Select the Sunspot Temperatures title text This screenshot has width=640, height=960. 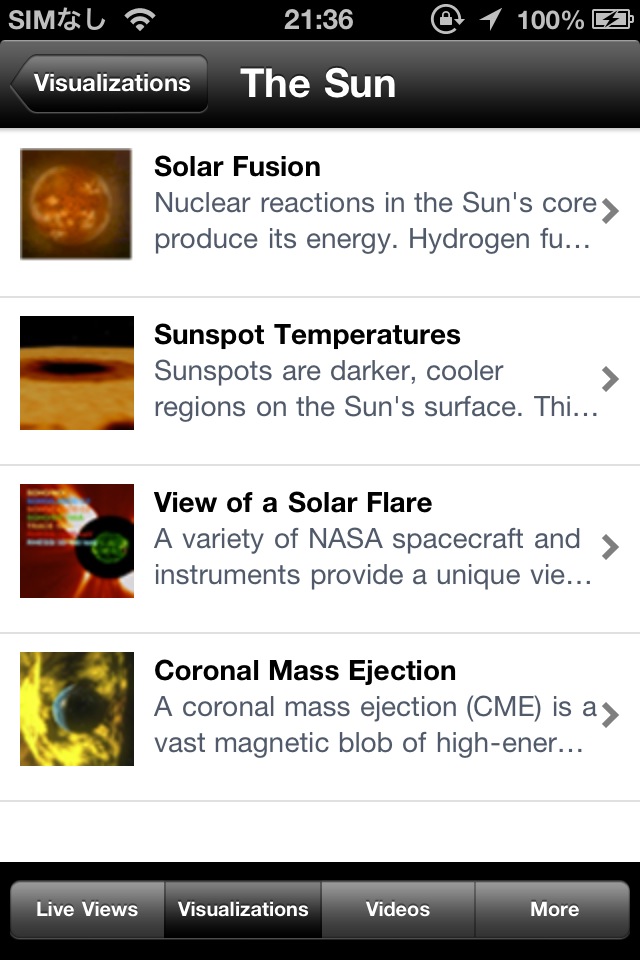307,335
